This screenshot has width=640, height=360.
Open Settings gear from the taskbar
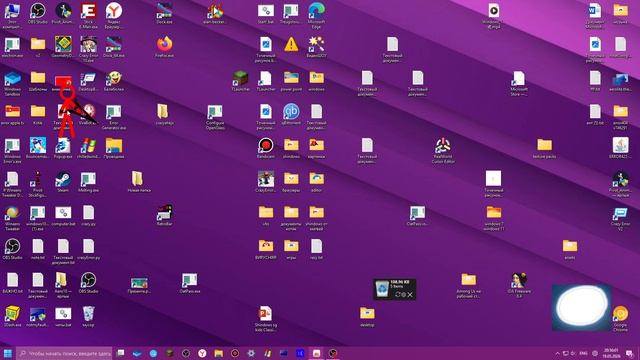click(251, 353)
